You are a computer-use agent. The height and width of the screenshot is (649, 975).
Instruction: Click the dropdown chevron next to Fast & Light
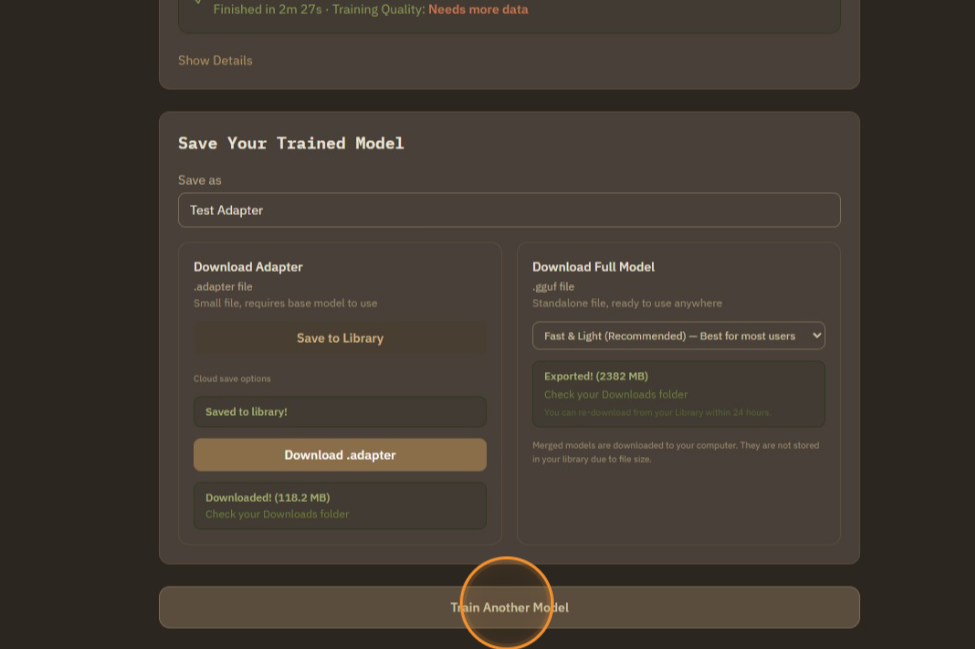pos(815,335)
